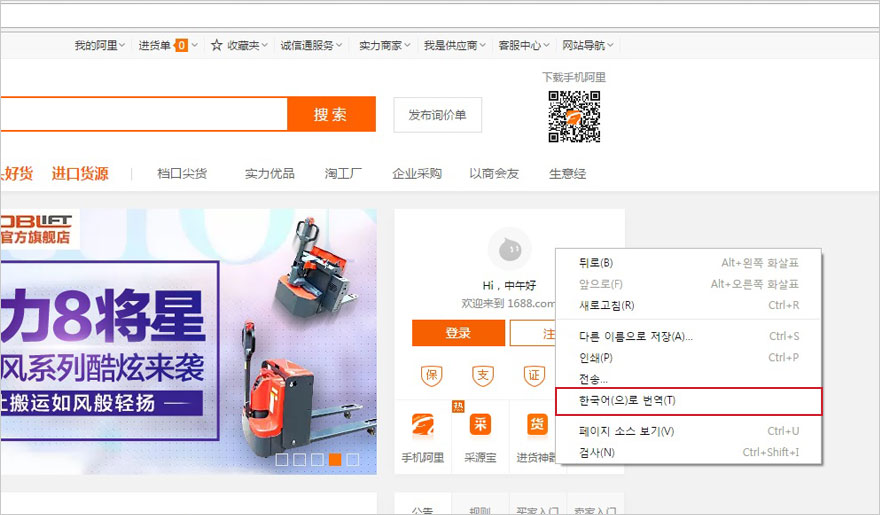Expand the 客服中心 dropdown

(524, 45)
